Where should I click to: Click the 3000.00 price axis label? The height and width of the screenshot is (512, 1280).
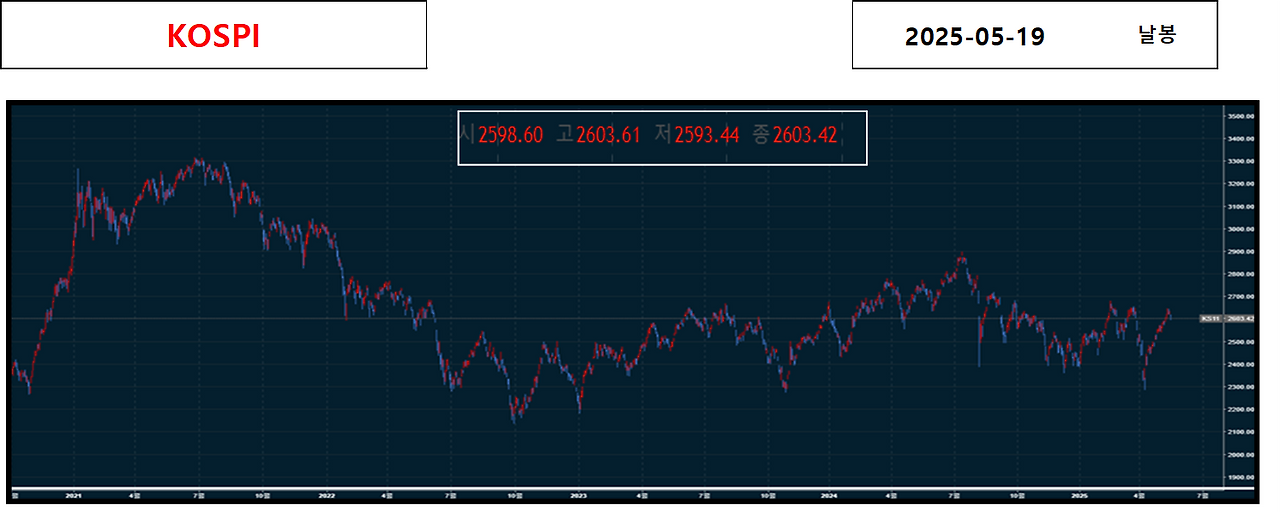click(1240, 229)
